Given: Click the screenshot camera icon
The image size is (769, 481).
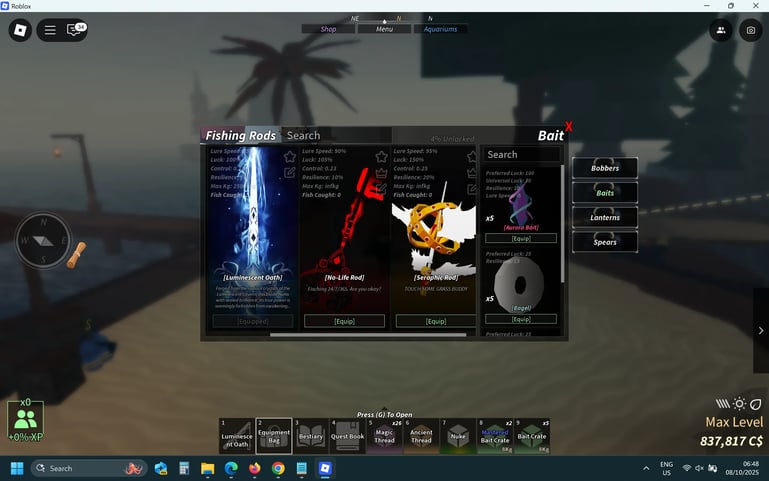Looking at the screenshot, I should click(x=750, y=31).
